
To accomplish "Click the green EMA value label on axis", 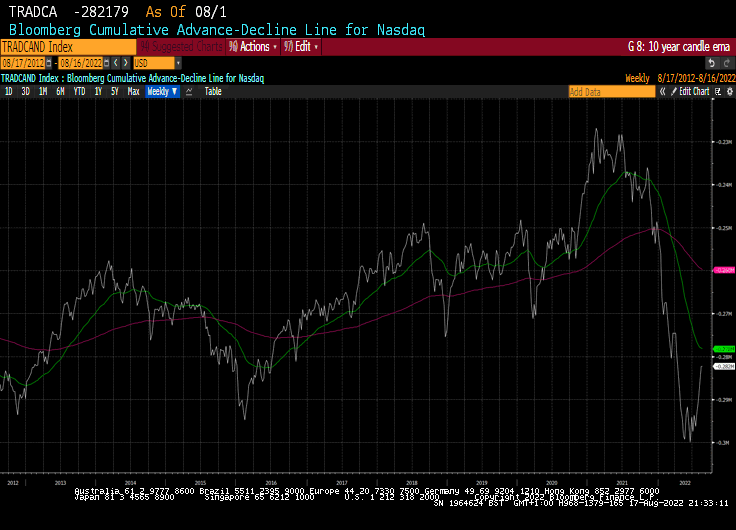I will click(724, 349).
